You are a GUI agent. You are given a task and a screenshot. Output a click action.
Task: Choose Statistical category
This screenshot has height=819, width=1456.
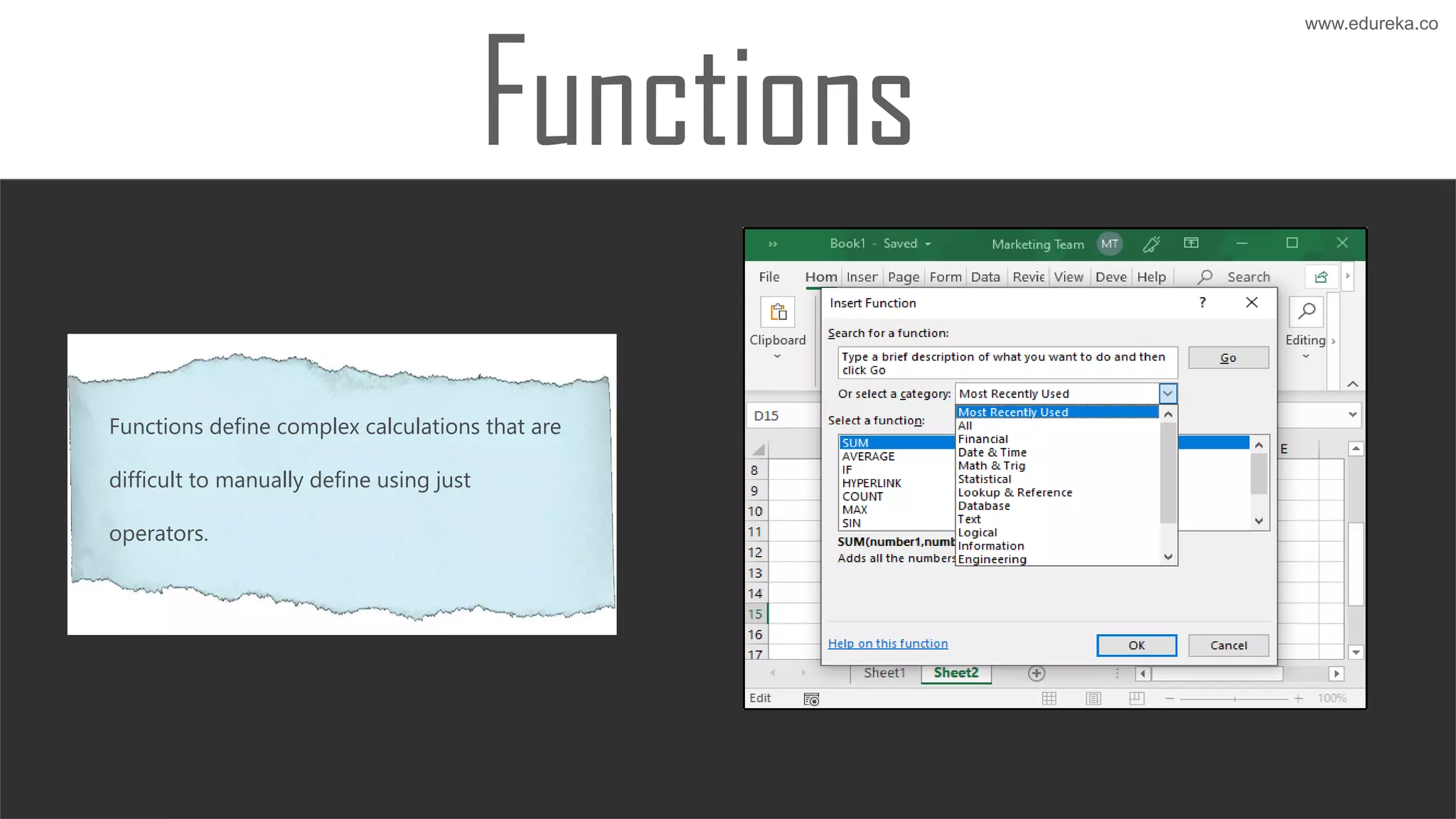pos(1057,479)
